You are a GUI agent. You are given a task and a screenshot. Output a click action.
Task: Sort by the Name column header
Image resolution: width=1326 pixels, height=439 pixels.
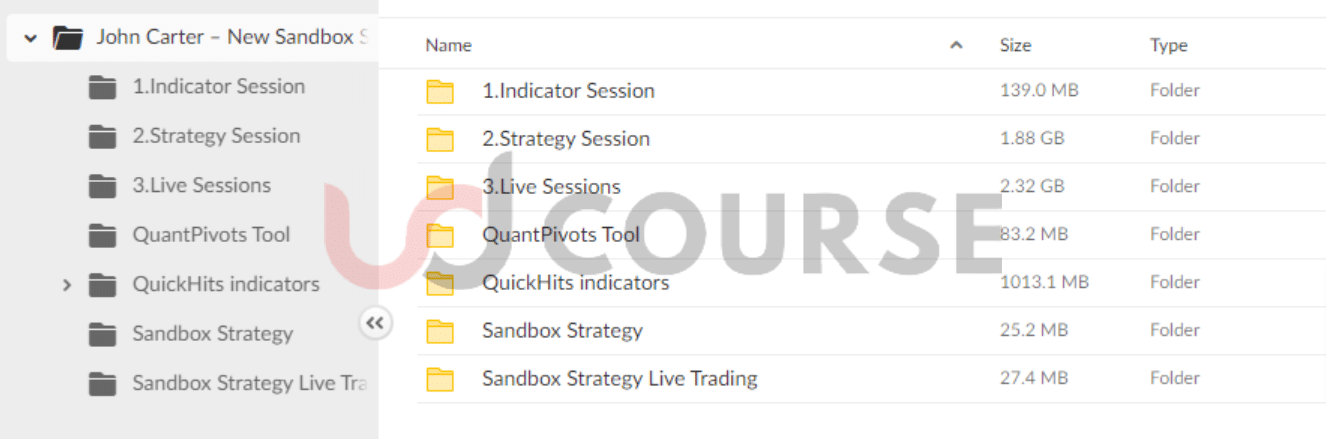pos(448,45)
